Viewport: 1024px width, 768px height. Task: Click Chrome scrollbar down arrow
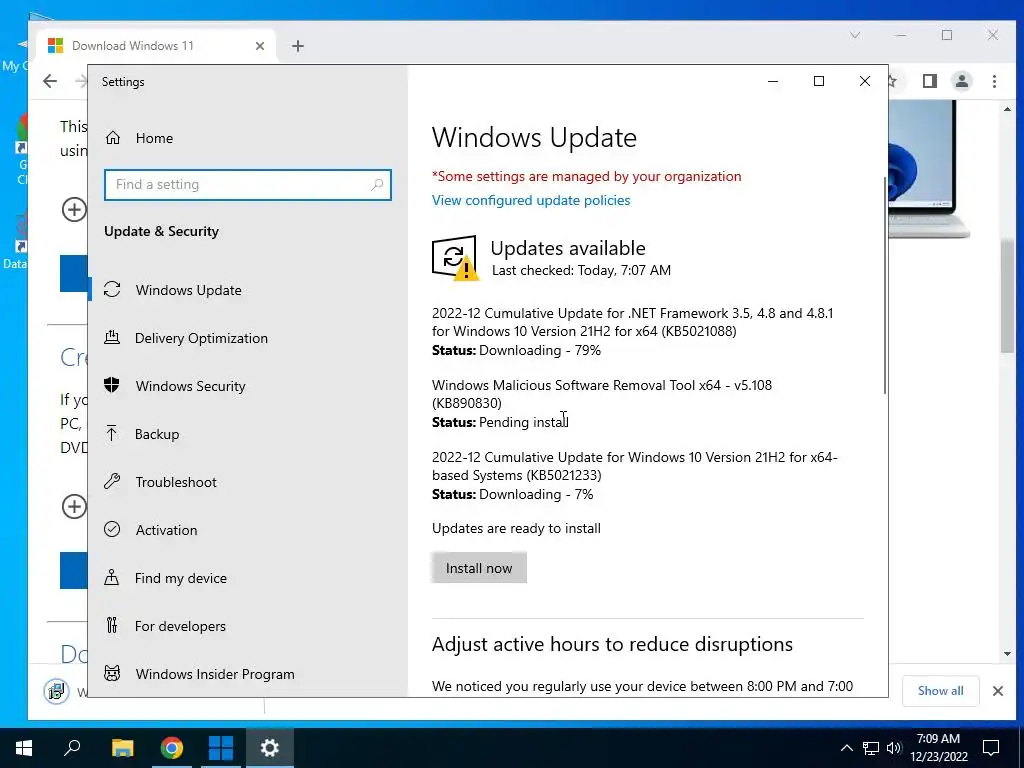point(1007,654)
